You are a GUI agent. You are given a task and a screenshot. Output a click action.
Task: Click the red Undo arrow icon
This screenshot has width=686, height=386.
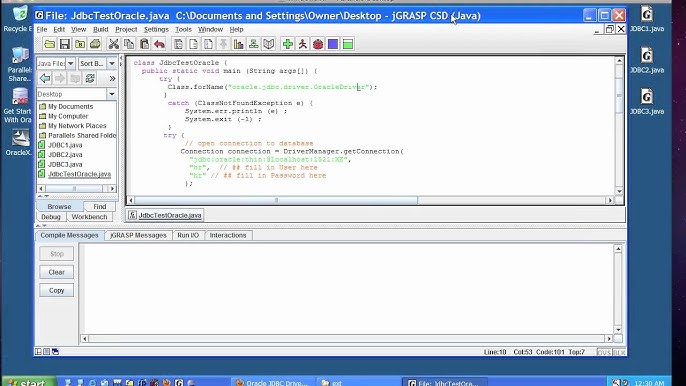click(159, 44)
